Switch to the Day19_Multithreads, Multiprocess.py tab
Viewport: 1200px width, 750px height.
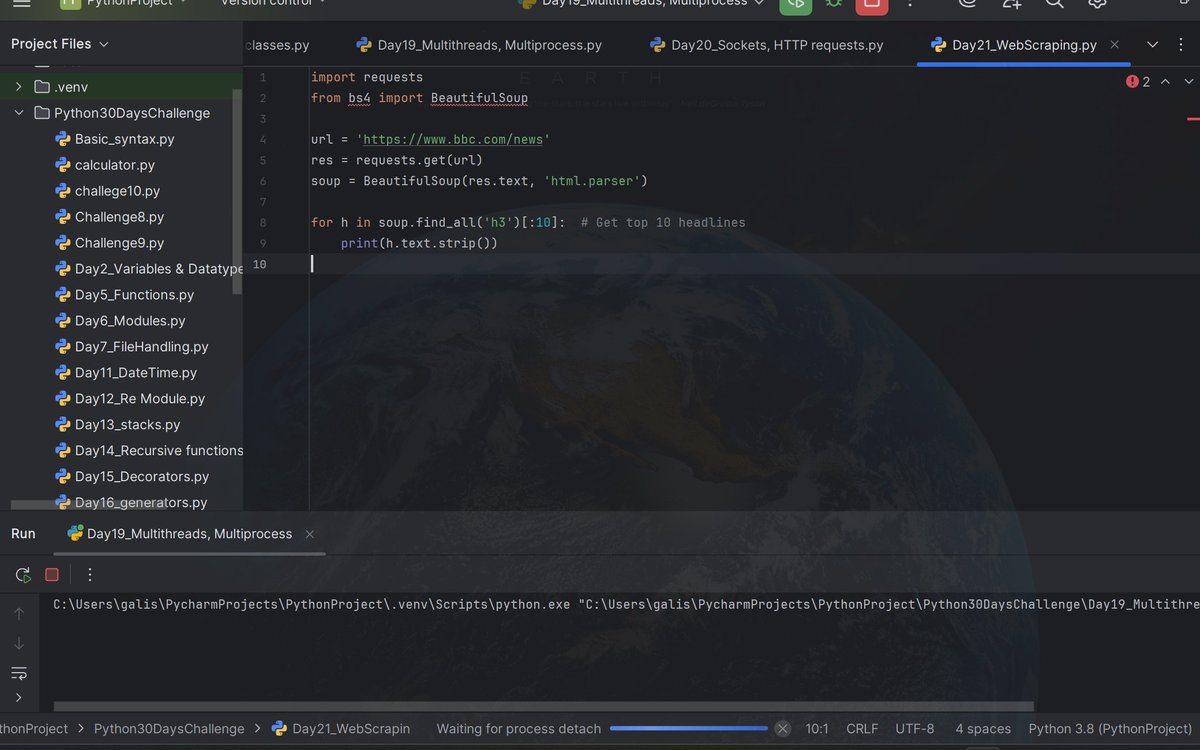click(x=478, y=45)
